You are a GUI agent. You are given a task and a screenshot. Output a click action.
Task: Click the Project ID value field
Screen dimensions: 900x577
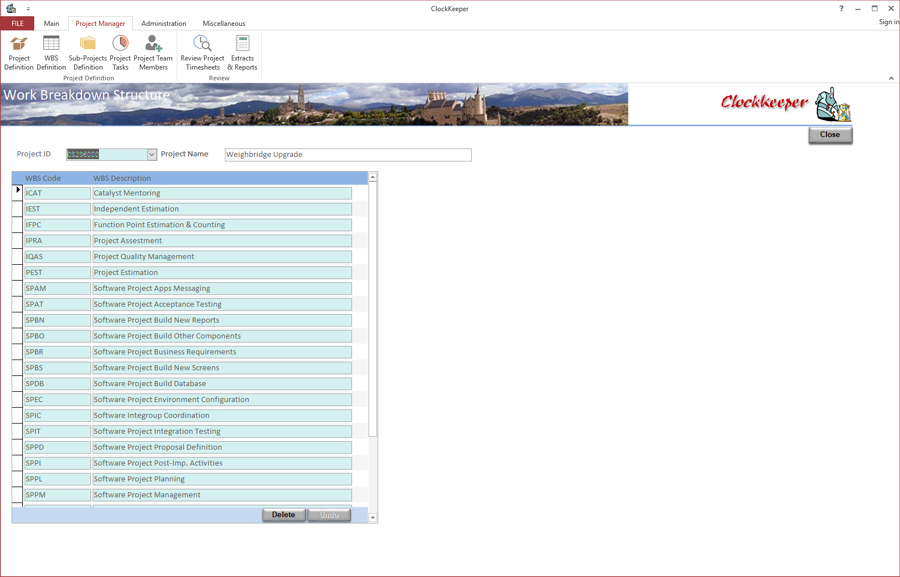click(106, 154)
